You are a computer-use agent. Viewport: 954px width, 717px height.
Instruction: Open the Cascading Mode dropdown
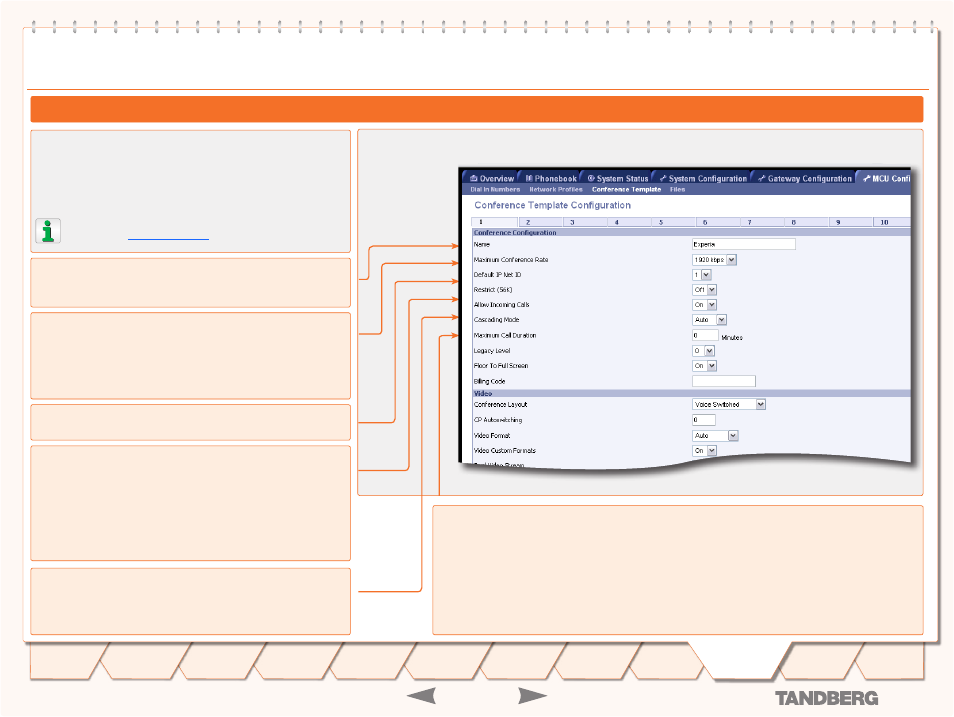tap(709, 320)
